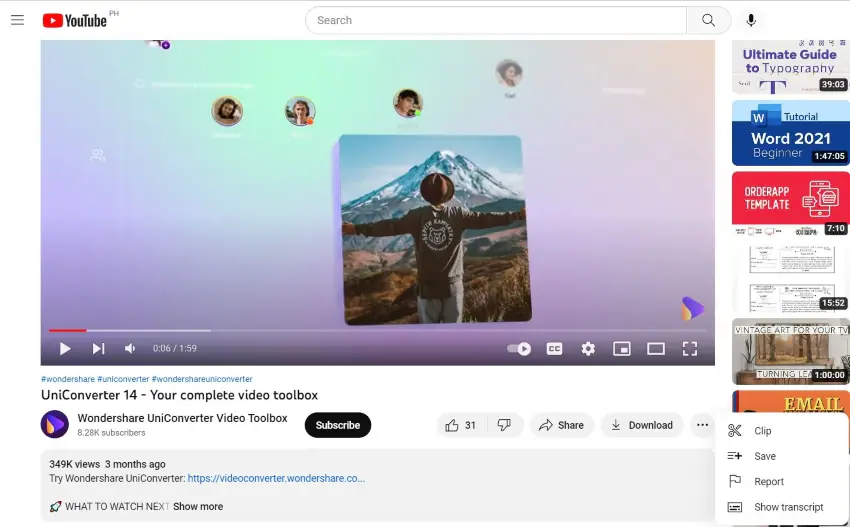
Task: Open player settings gear
Action: [x=588, y=349]
